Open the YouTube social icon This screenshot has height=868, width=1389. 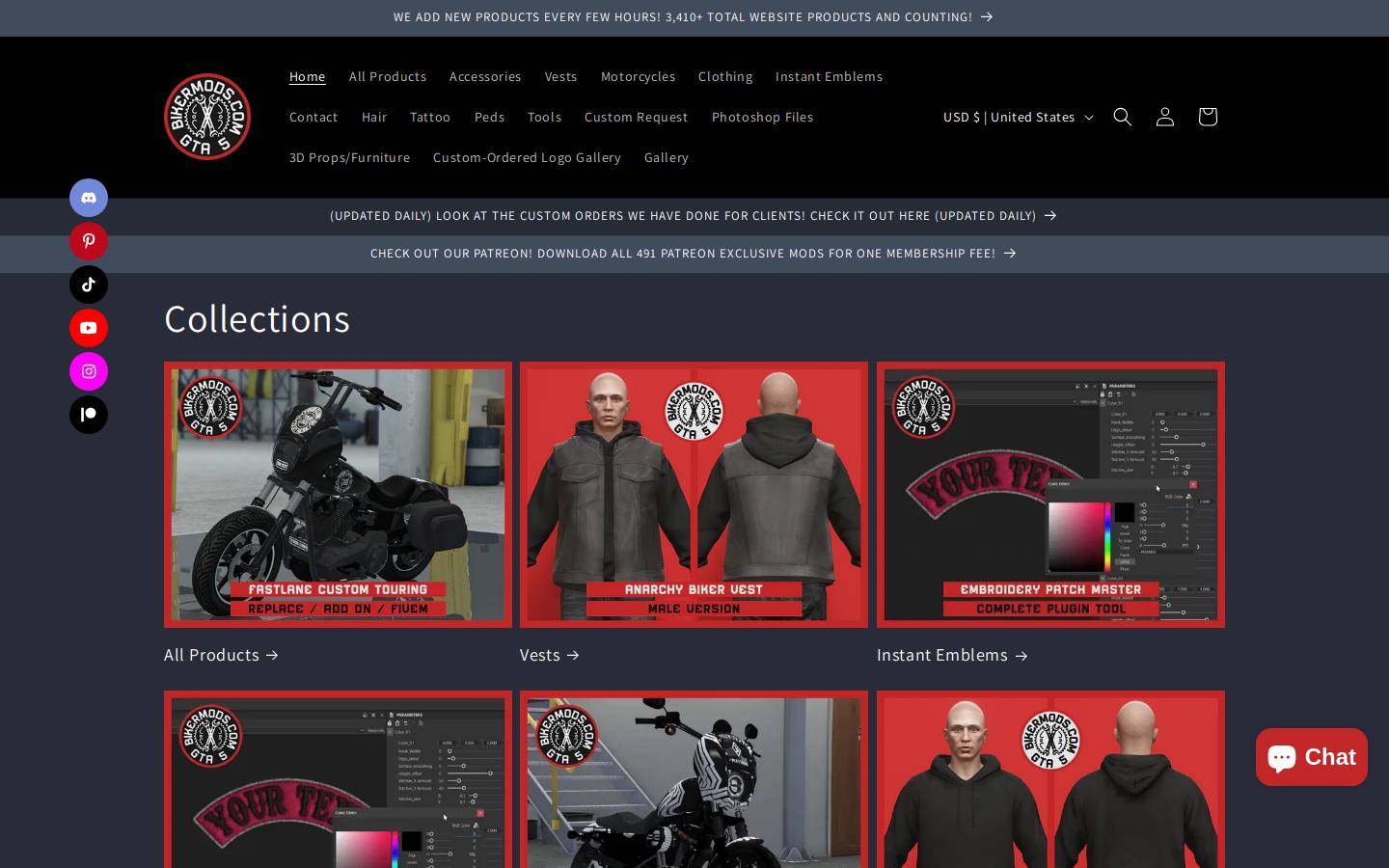click(89, 328)
